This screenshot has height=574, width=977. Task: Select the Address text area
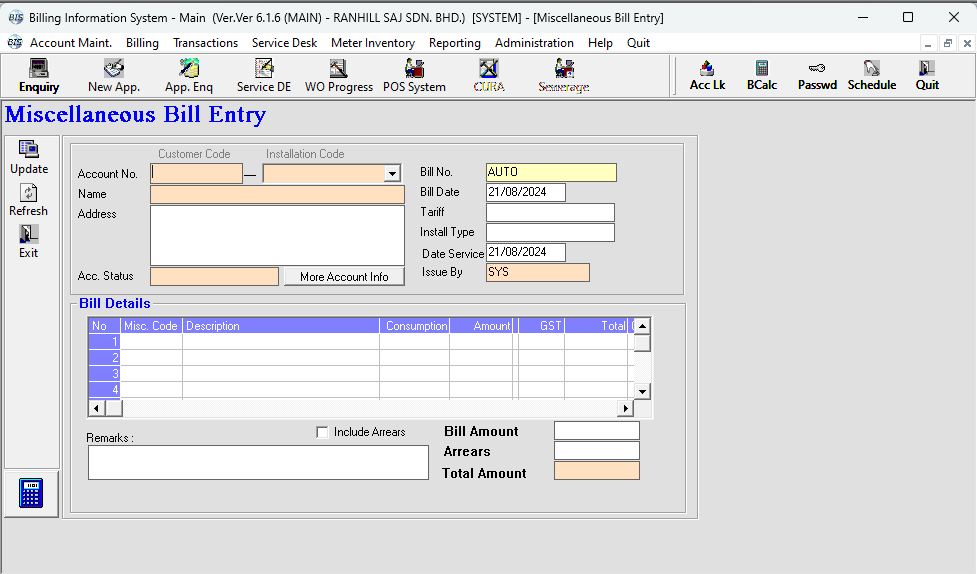pyautogui.click(x=277, y=235)
